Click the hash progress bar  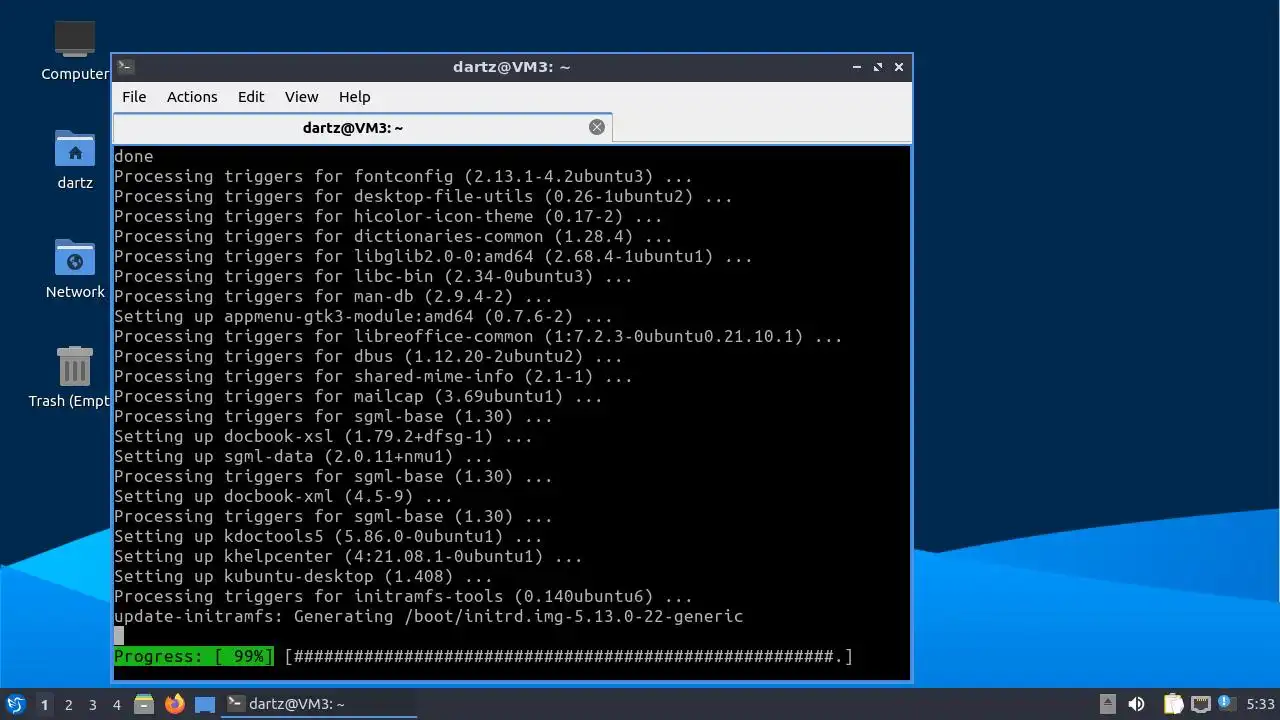[569, 656]
